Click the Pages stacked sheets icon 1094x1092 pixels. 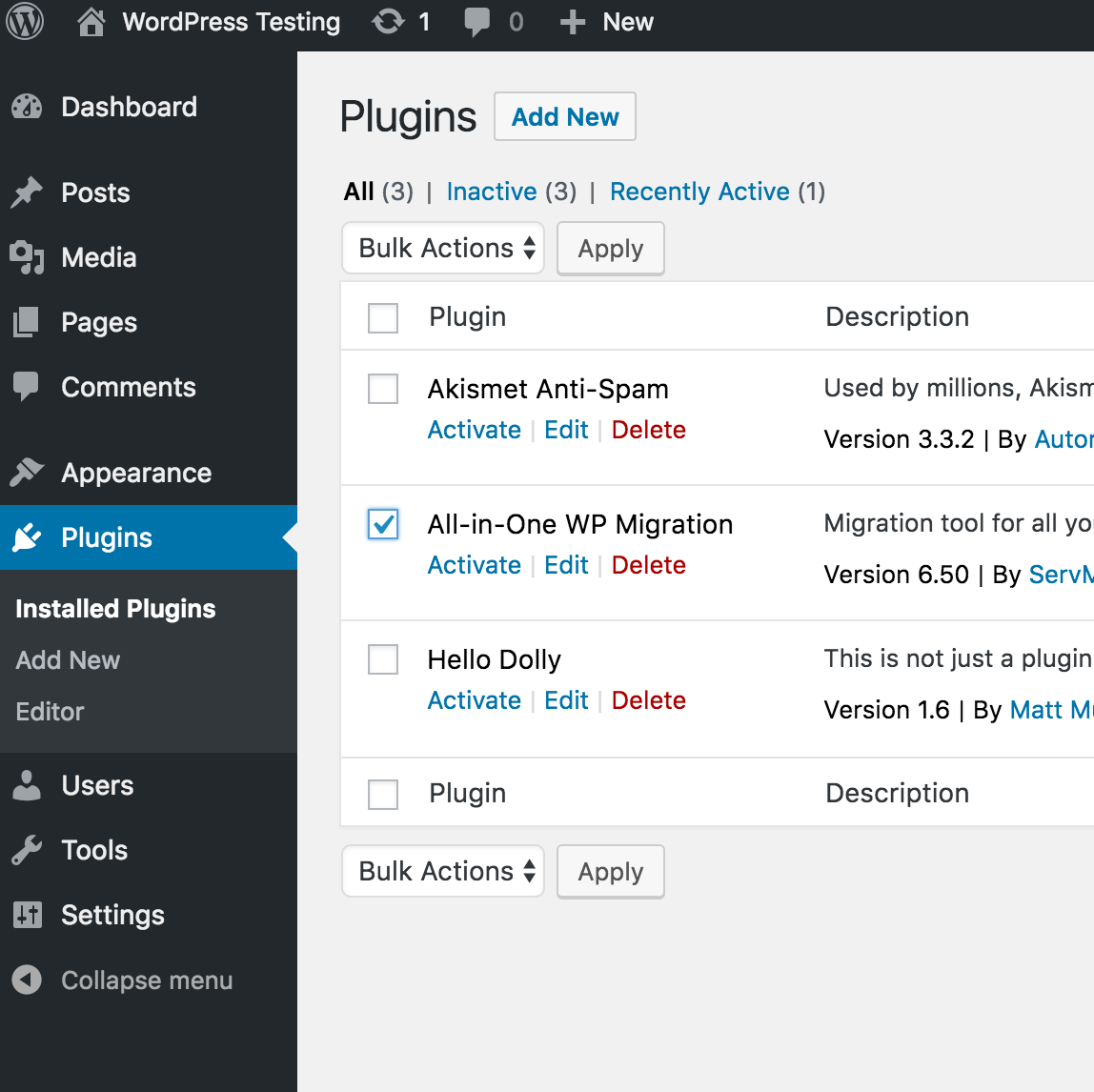[27, 322]
